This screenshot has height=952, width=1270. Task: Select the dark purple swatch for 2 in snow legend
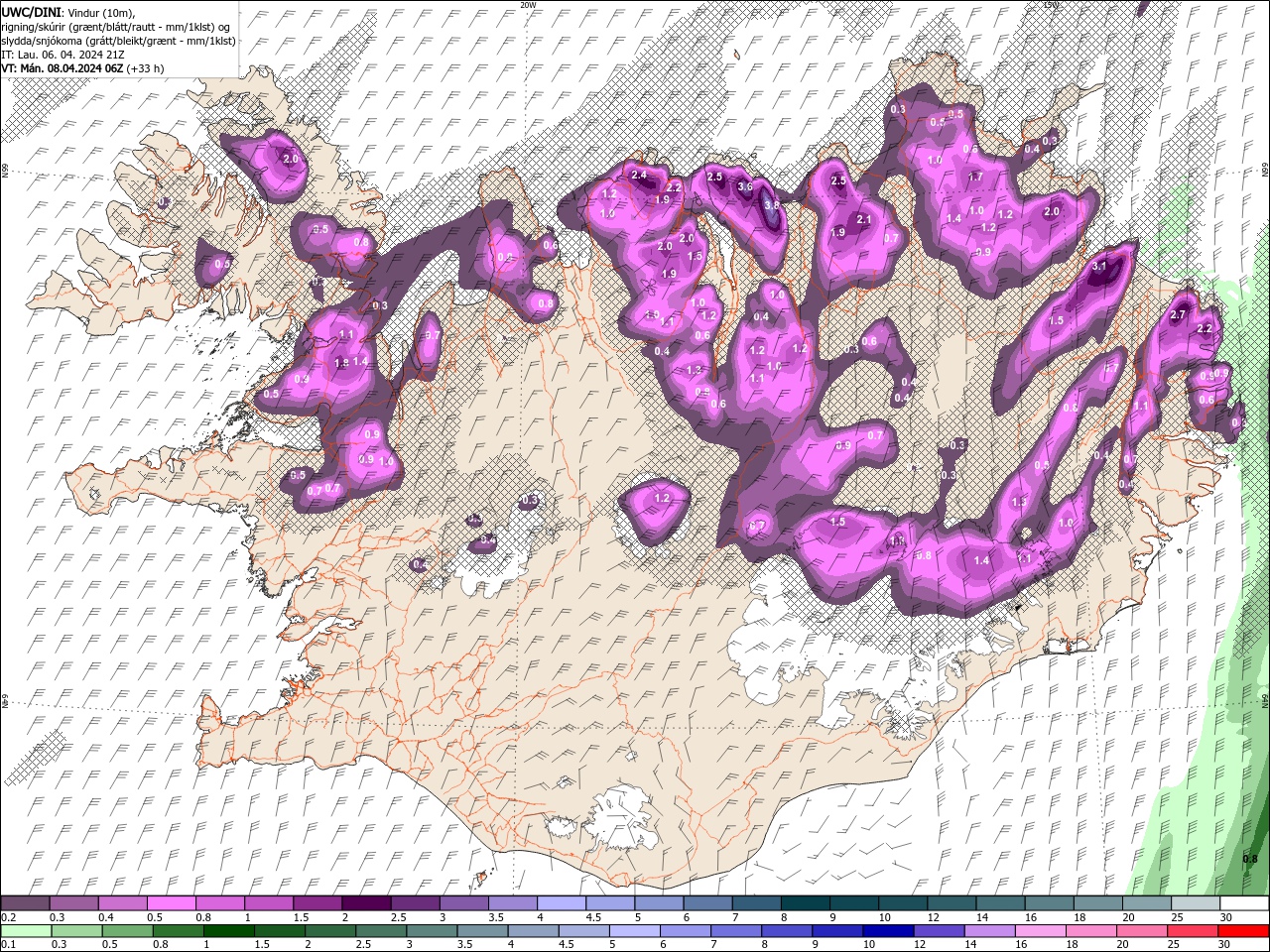(x=365, y=903)
